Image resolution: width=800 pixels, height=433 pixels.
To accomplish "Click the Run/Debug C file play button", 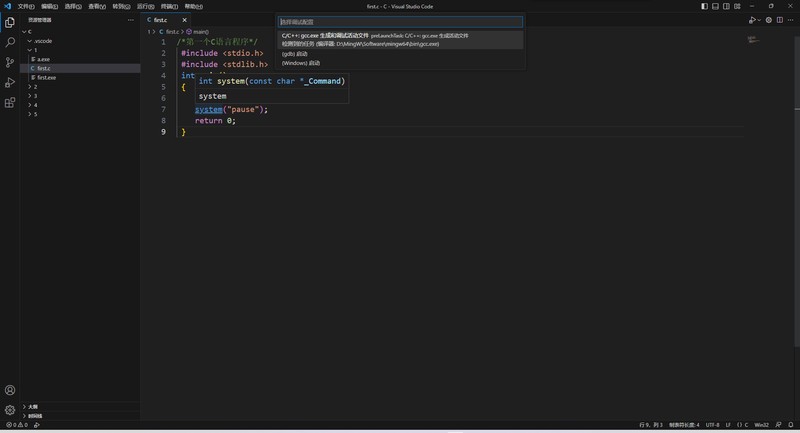I will point(752,20).
